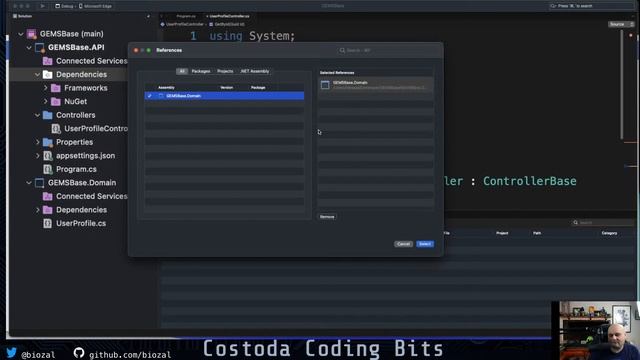640x360 pixels.
Task: Collapse the Controllers folder
Action: (37, 115)
